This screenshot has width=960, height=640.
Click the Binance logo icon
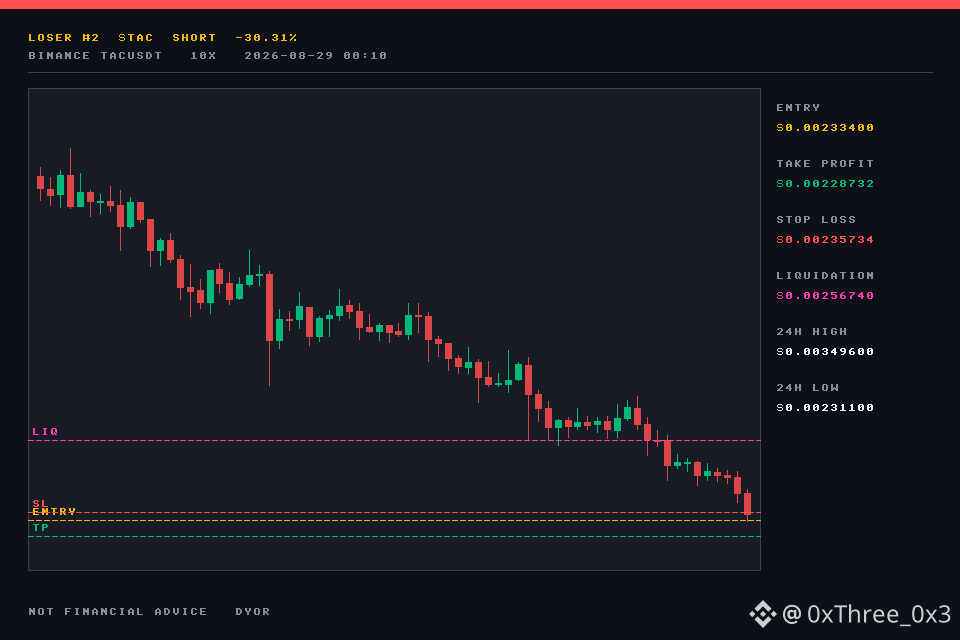pyautogui.click(x=762, y=614)
